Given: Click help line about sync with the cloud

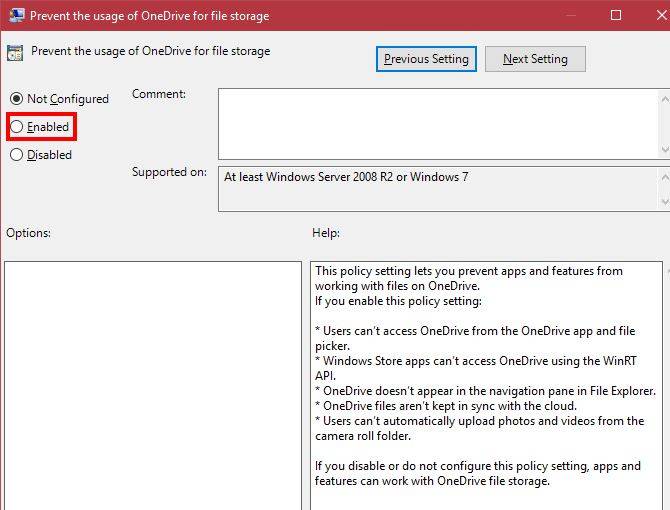Looking at the screenshot, I should (x=446, y=406).
